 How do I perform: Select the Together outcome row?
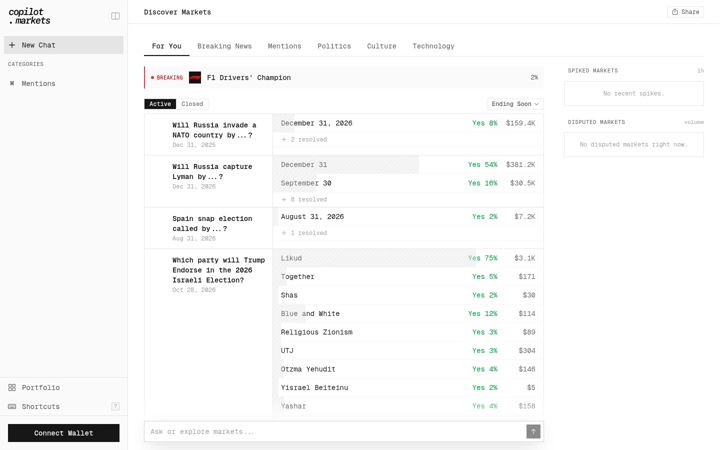pos(408,277)
